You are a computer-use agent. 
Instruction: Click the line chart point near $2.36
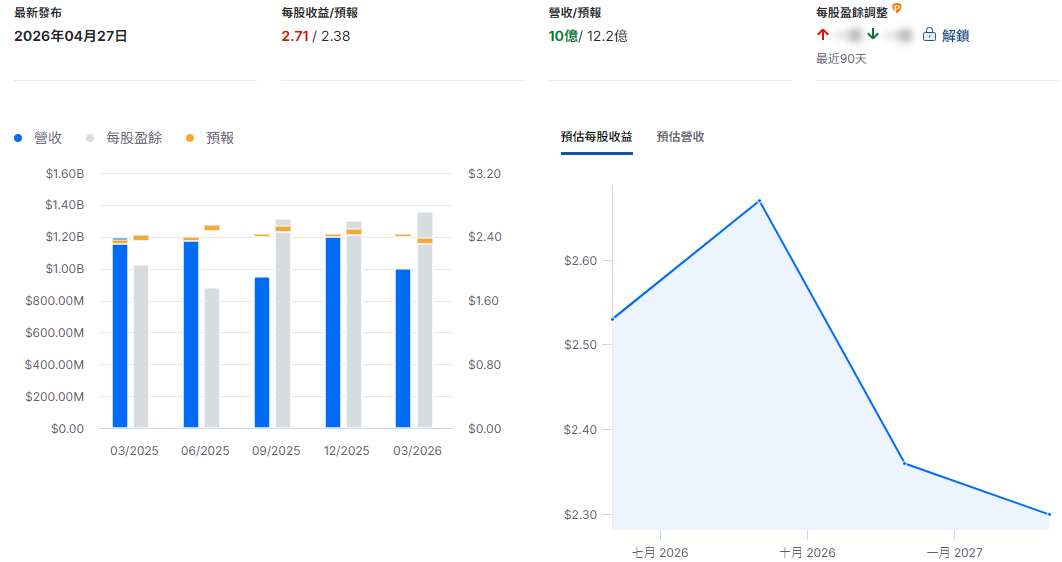click(x=904, y=464)
